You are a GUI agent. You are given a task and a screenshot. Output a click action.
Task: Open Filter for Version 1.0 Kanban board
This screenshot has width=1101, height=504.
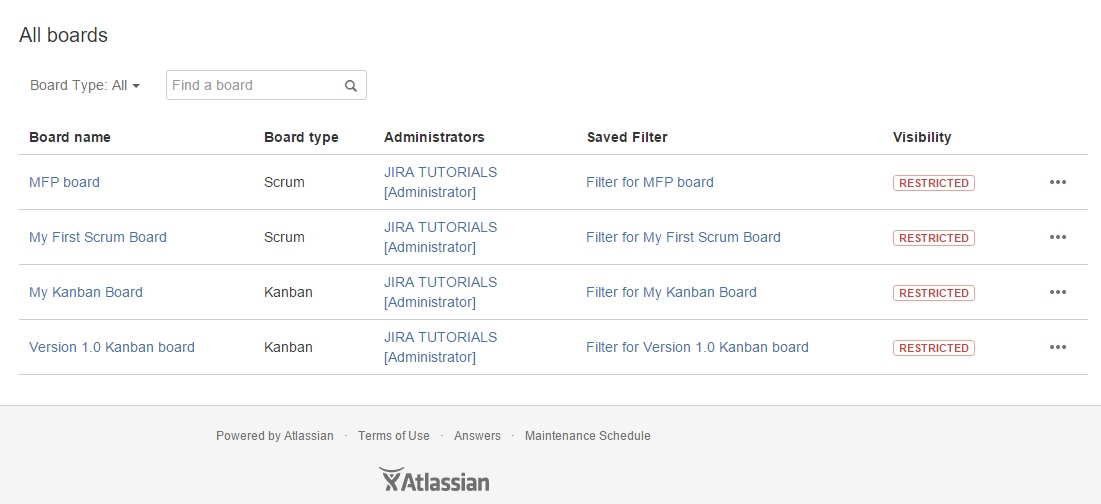(697, 347)
